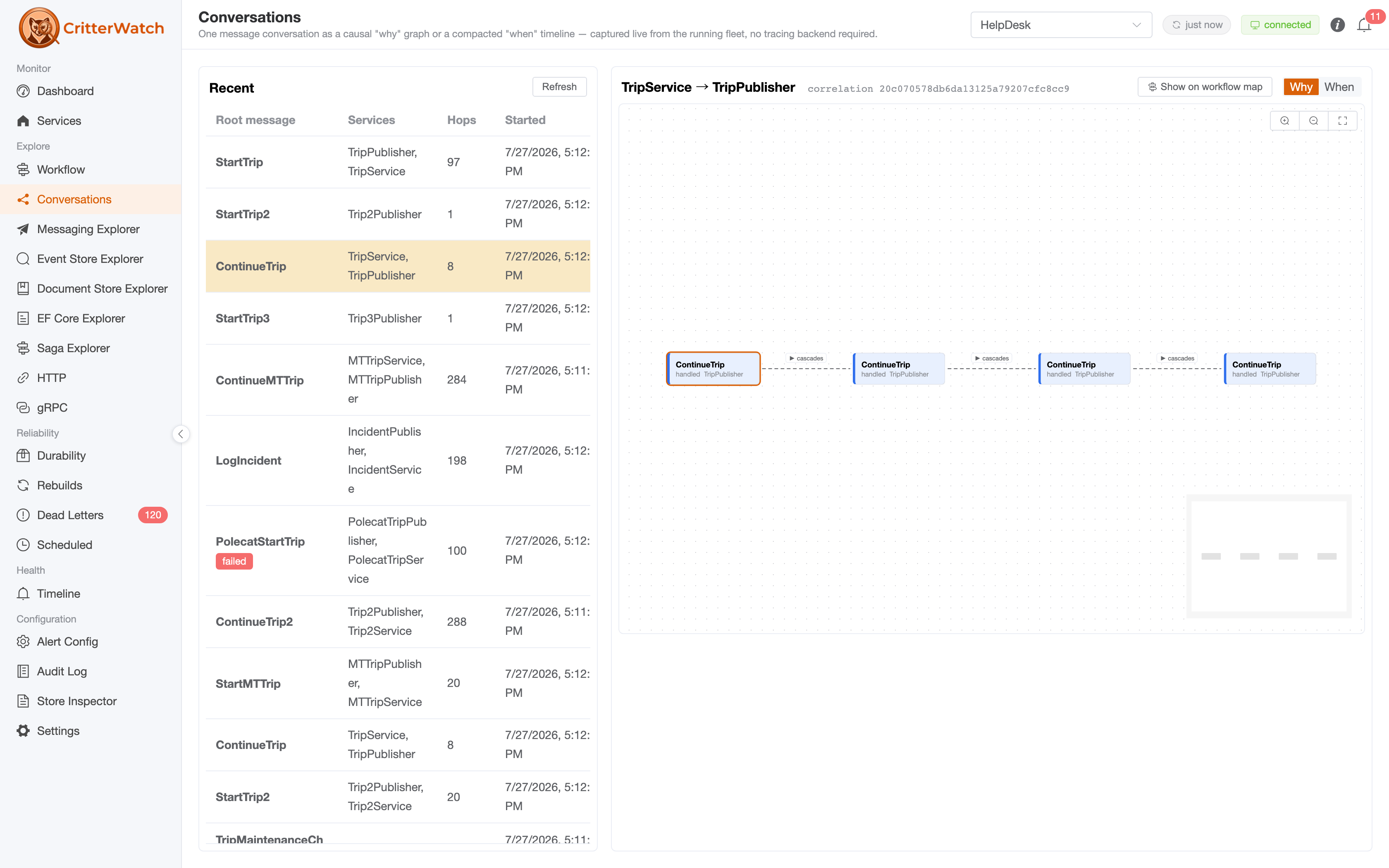Open the notifications bell with 11 badge
Screen dimensions: 1389x868
[1364, 25]
